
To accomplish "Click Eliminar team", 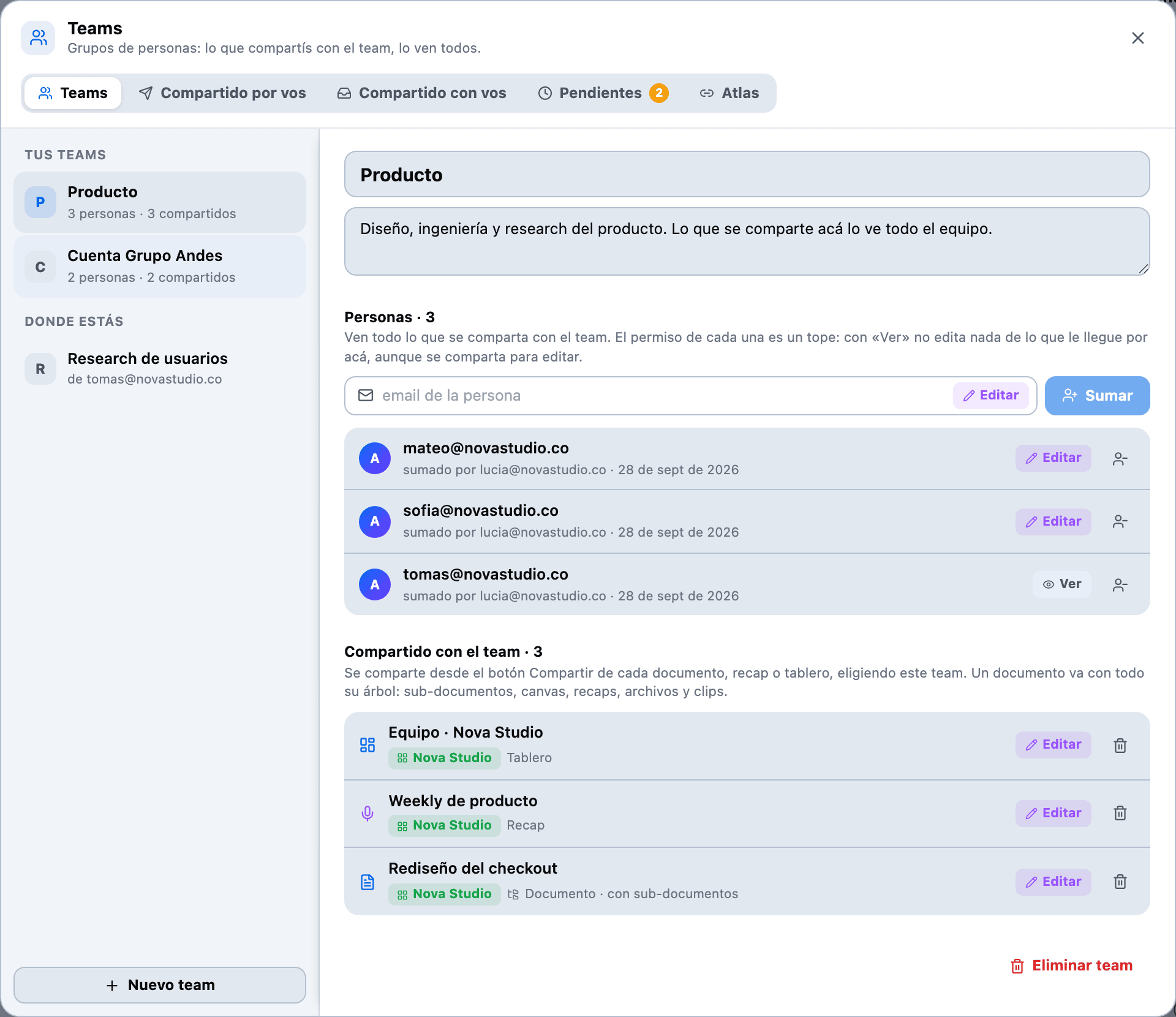I will pos(1071,966).
